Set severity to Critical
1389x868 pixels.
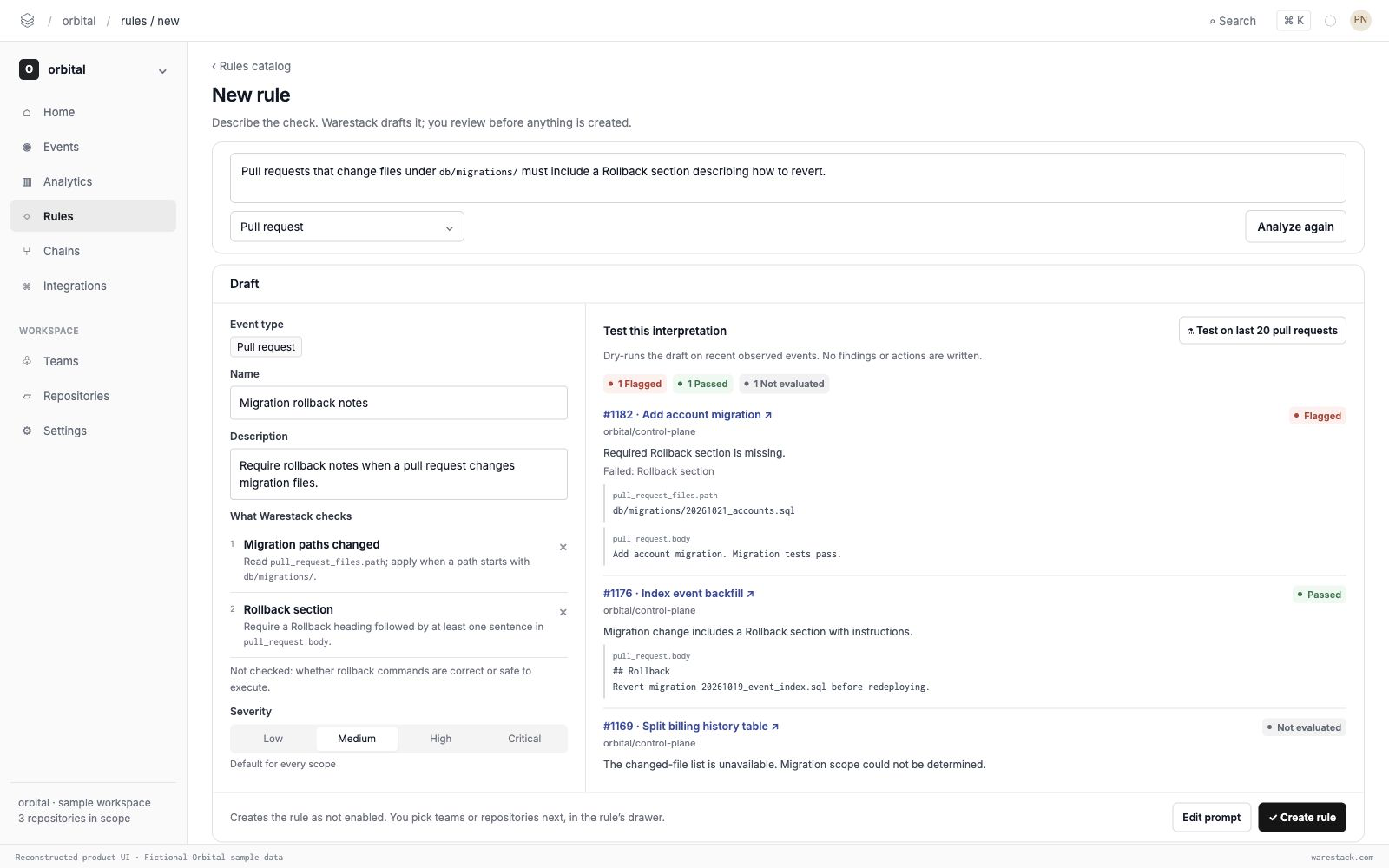pos(524,739)
